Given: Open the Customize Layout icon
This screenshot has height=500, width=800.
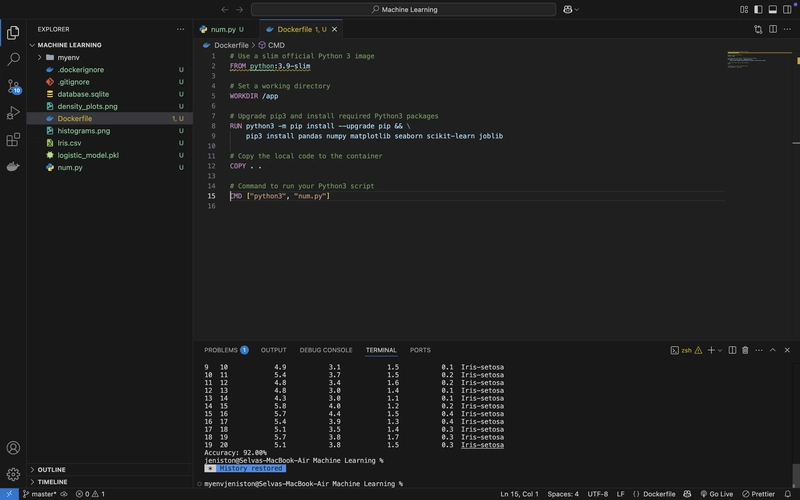Looking at the screenshot, I should click(x=744, y=9).
